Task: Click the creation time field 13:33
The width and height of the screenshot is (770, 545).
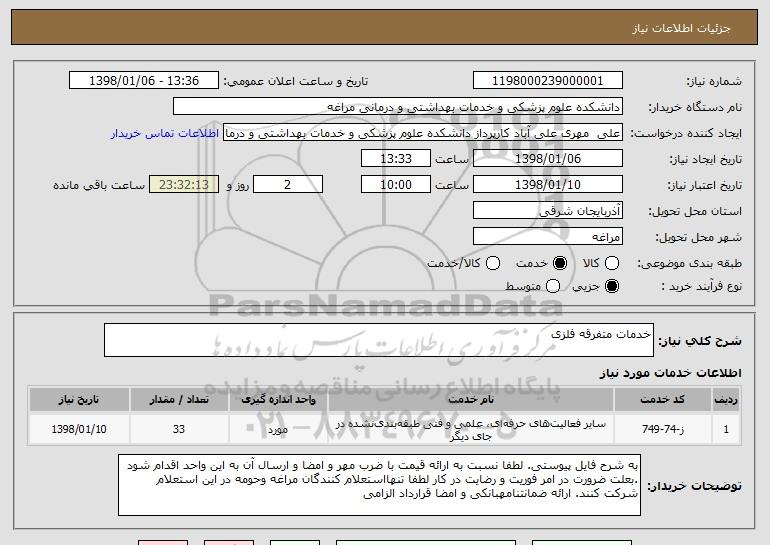Action: click(x=396, y=159)
